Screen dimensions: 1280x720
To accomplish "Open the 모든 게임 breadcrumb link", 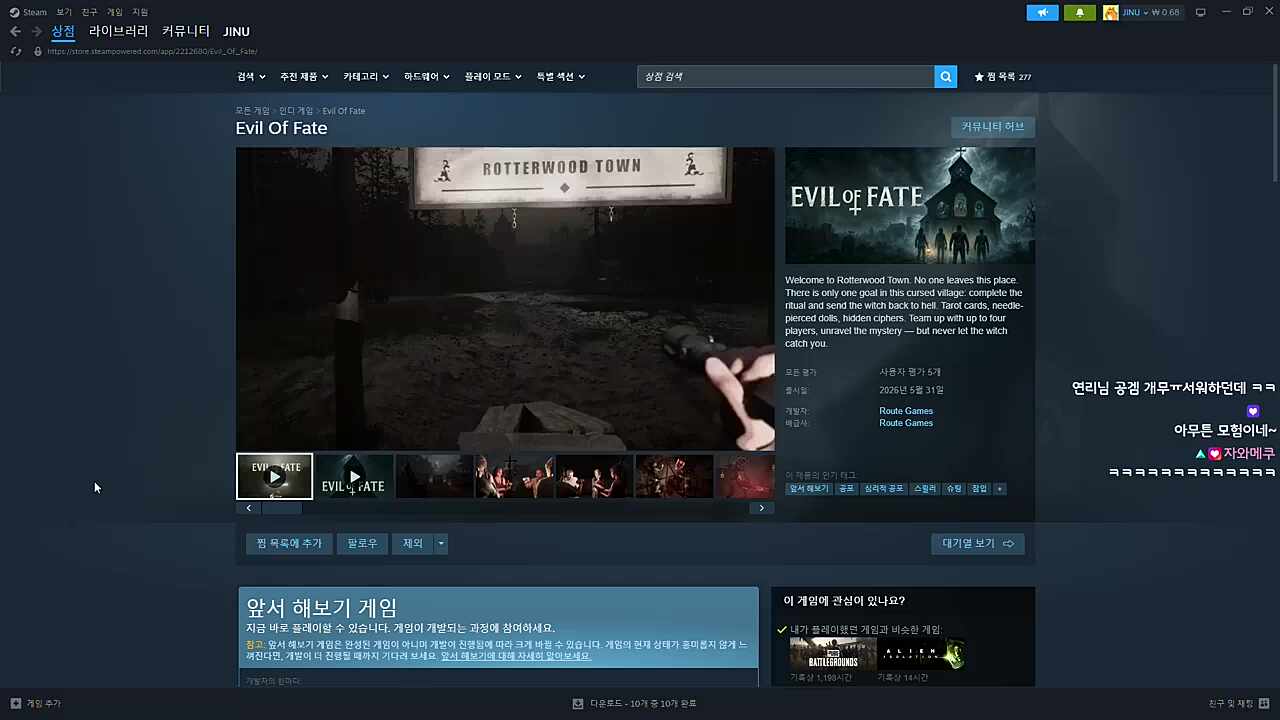I will point(252,111).
